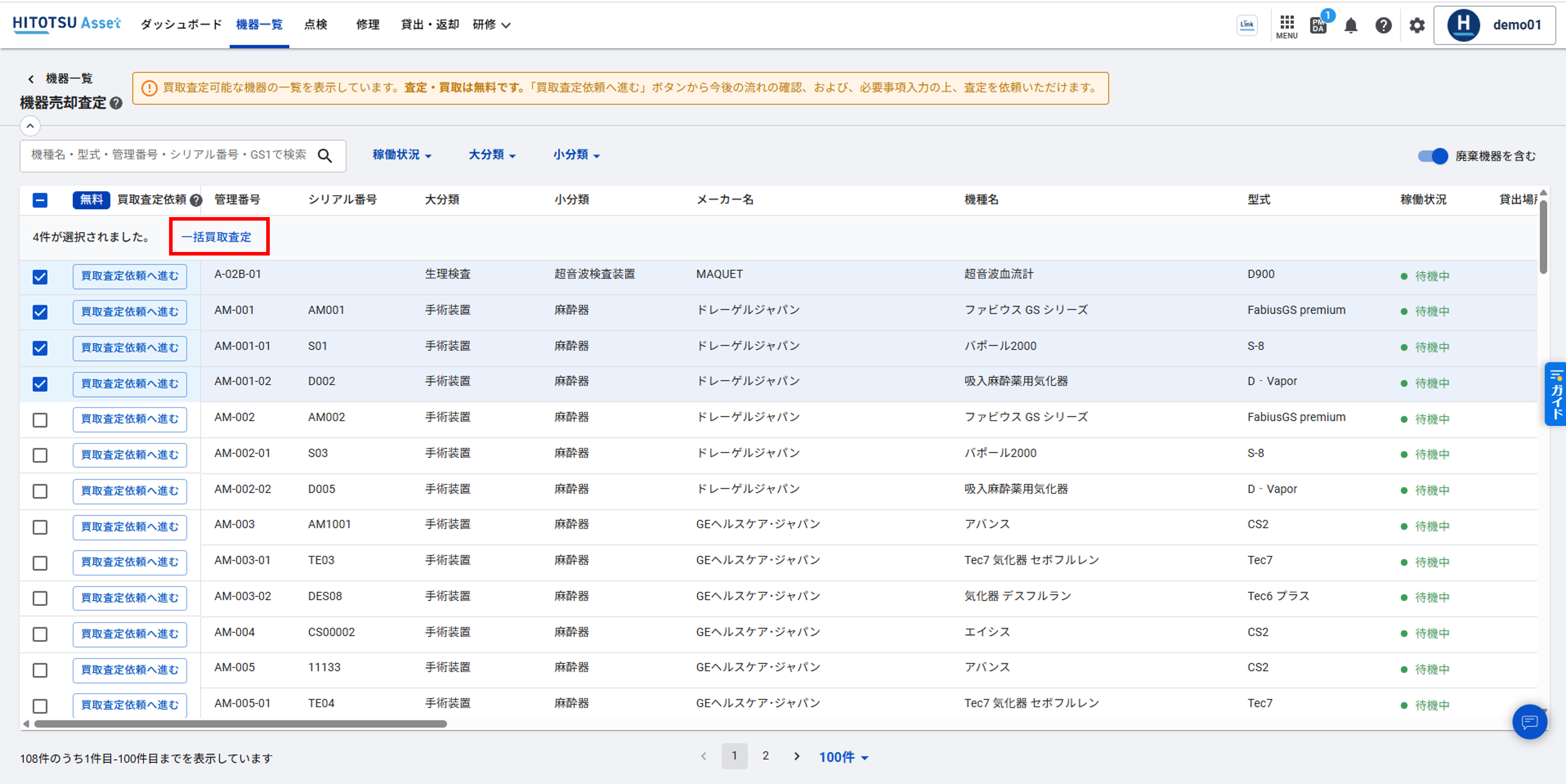The height and width of the screenshot is (784, 1566).
Task: Click the エイシス model name cell
Action: point(987,632)
